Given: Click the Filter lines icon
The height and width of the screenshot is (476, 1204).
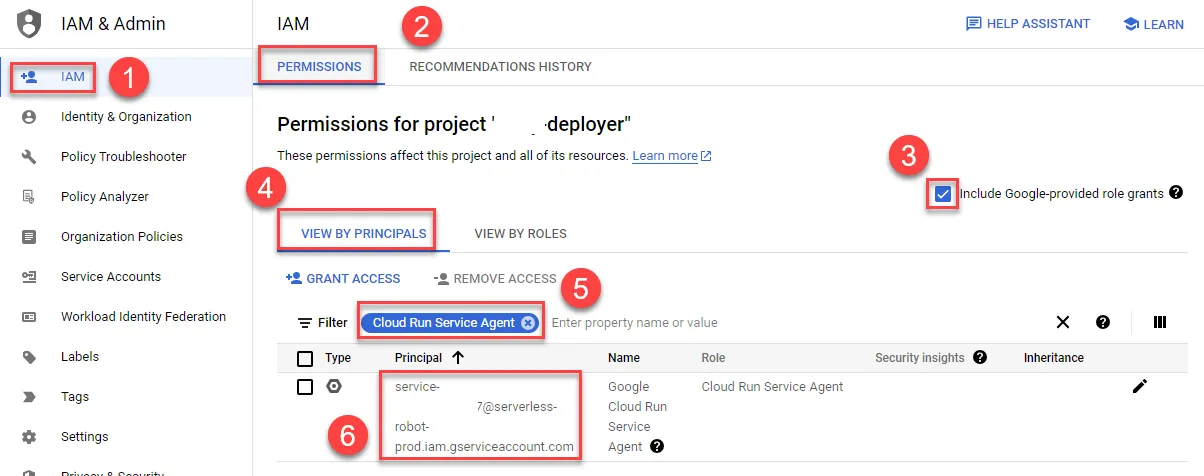Looking at the screenshot, I should click(305, 323).
